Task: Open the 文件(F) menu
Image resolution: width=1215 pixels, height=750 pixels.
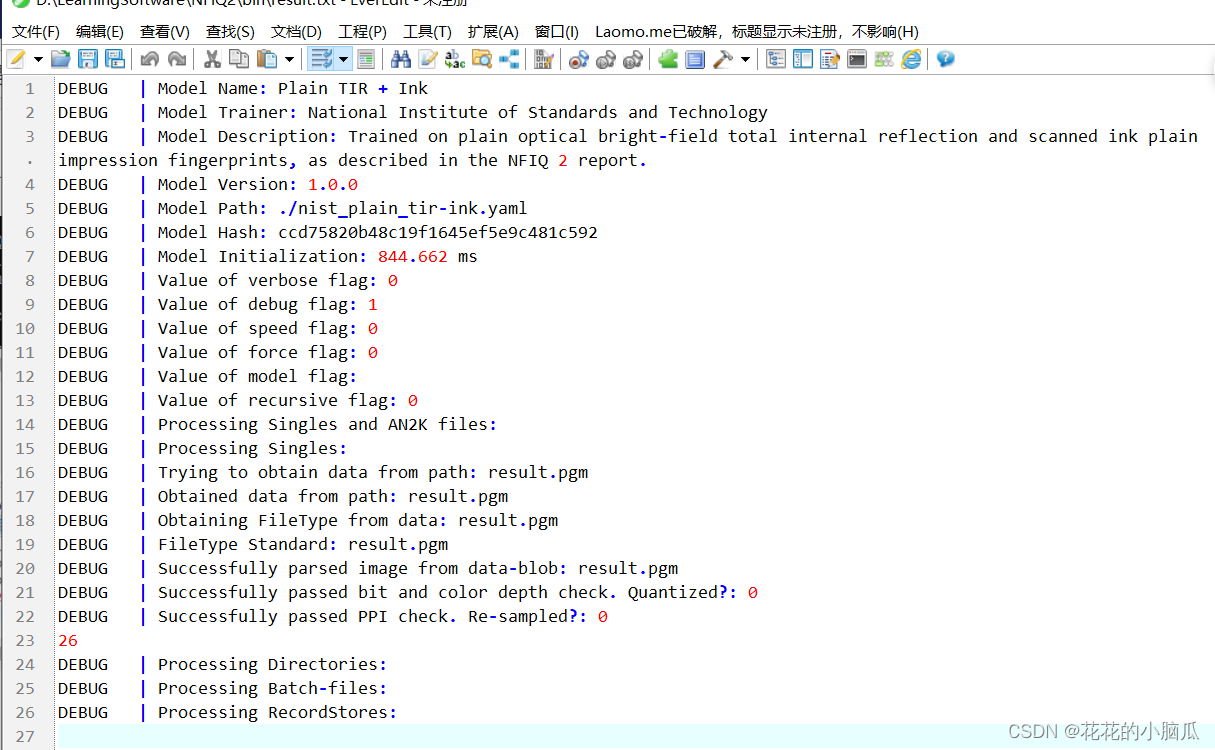Action: click(36, 32)
